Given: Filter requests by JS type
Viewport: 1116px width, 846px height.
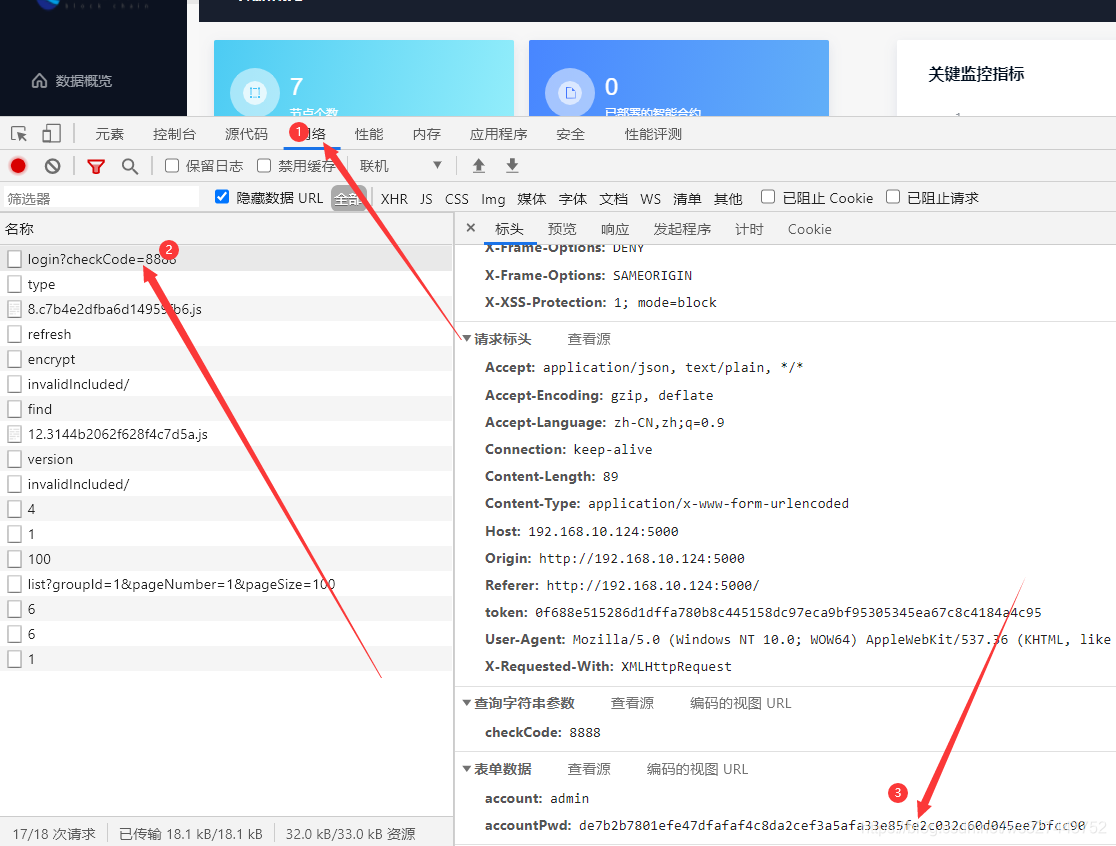Looking at the screenshot, I should coord(426,199).
